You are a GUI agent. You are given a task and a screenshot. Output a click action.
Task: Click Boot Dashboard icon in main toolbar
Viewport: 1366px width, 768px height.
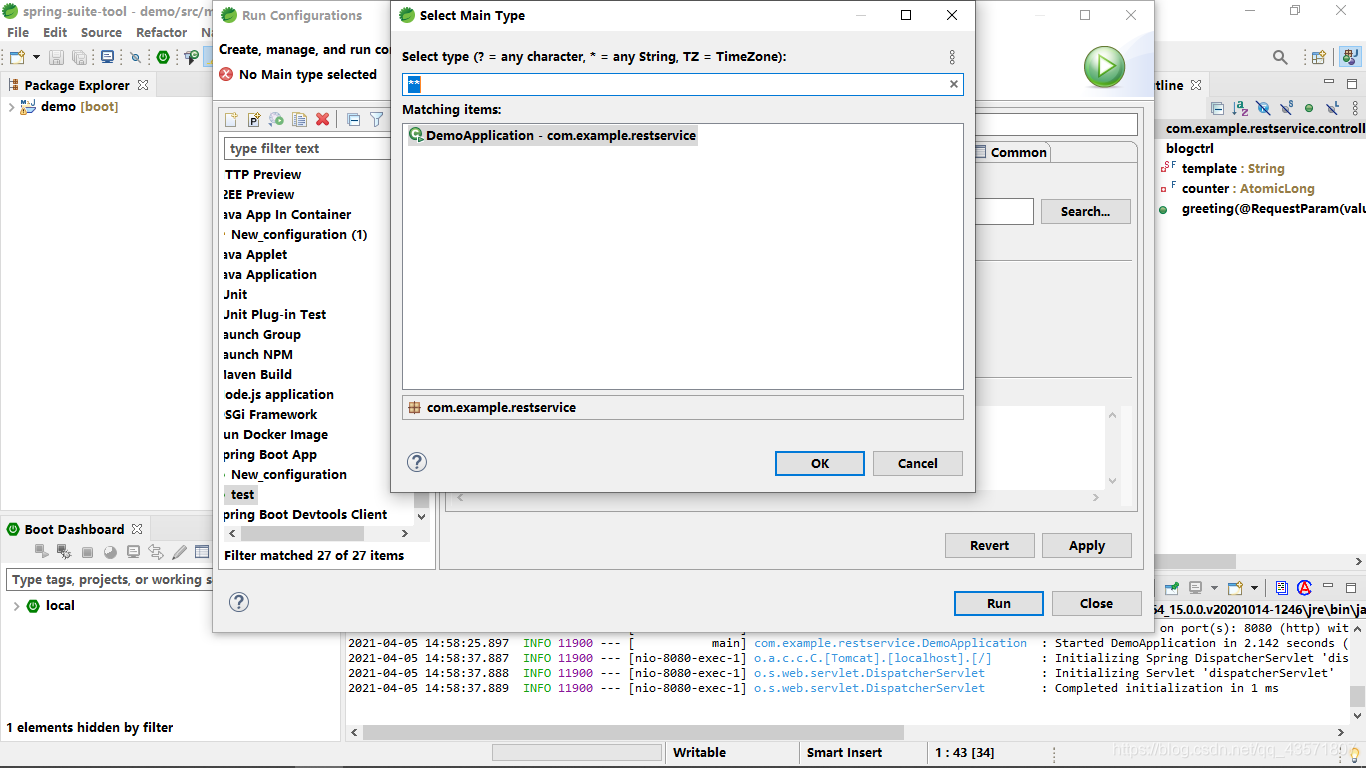tap(163, 57)
